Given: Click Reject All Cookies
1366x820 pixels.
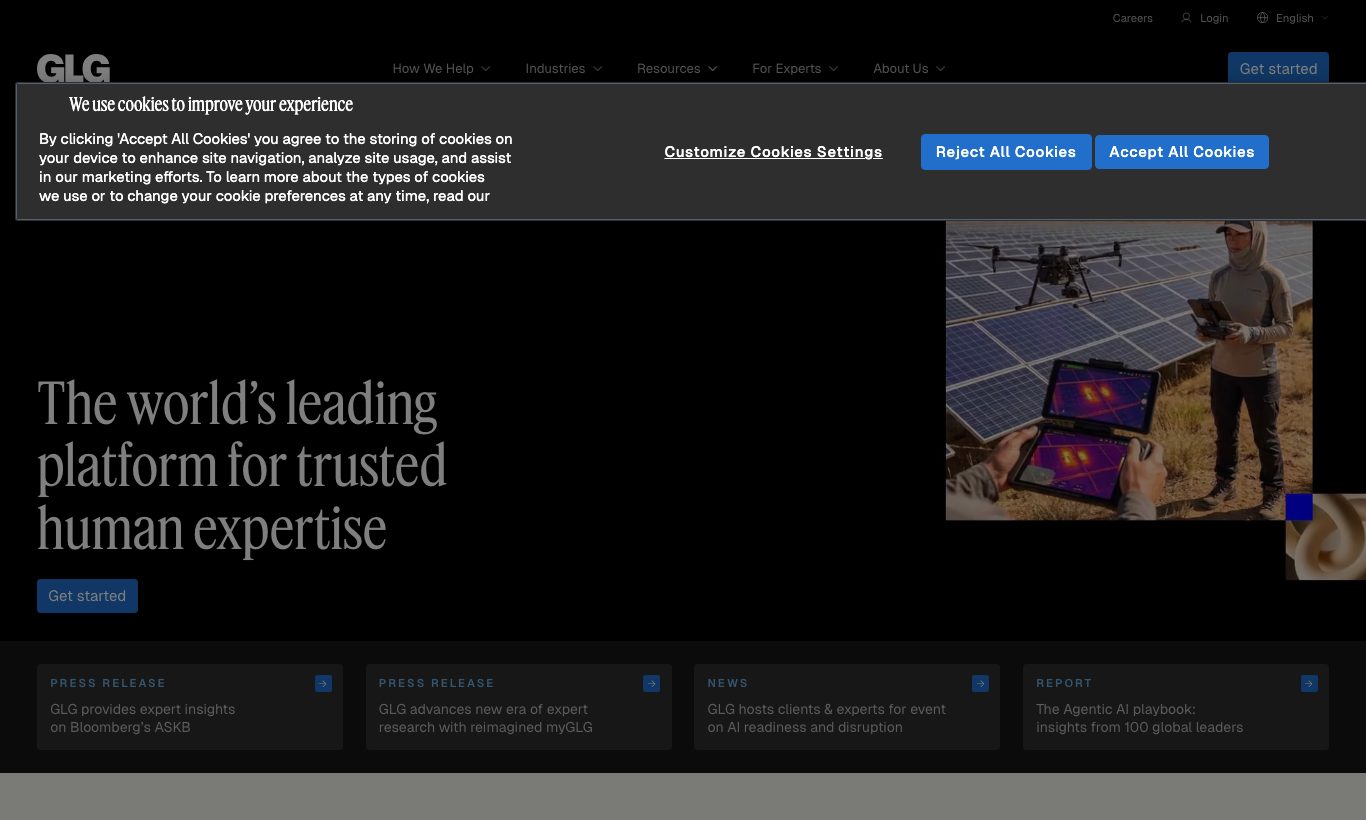Looking at the screenshot, I should (x=1006, y=152).
